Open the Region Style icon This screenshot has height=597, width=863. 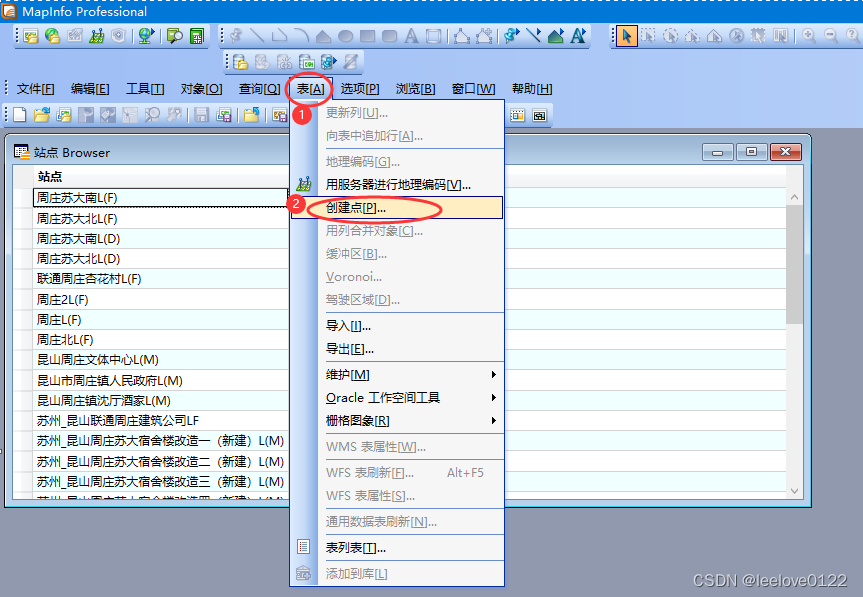pos(556,36)
